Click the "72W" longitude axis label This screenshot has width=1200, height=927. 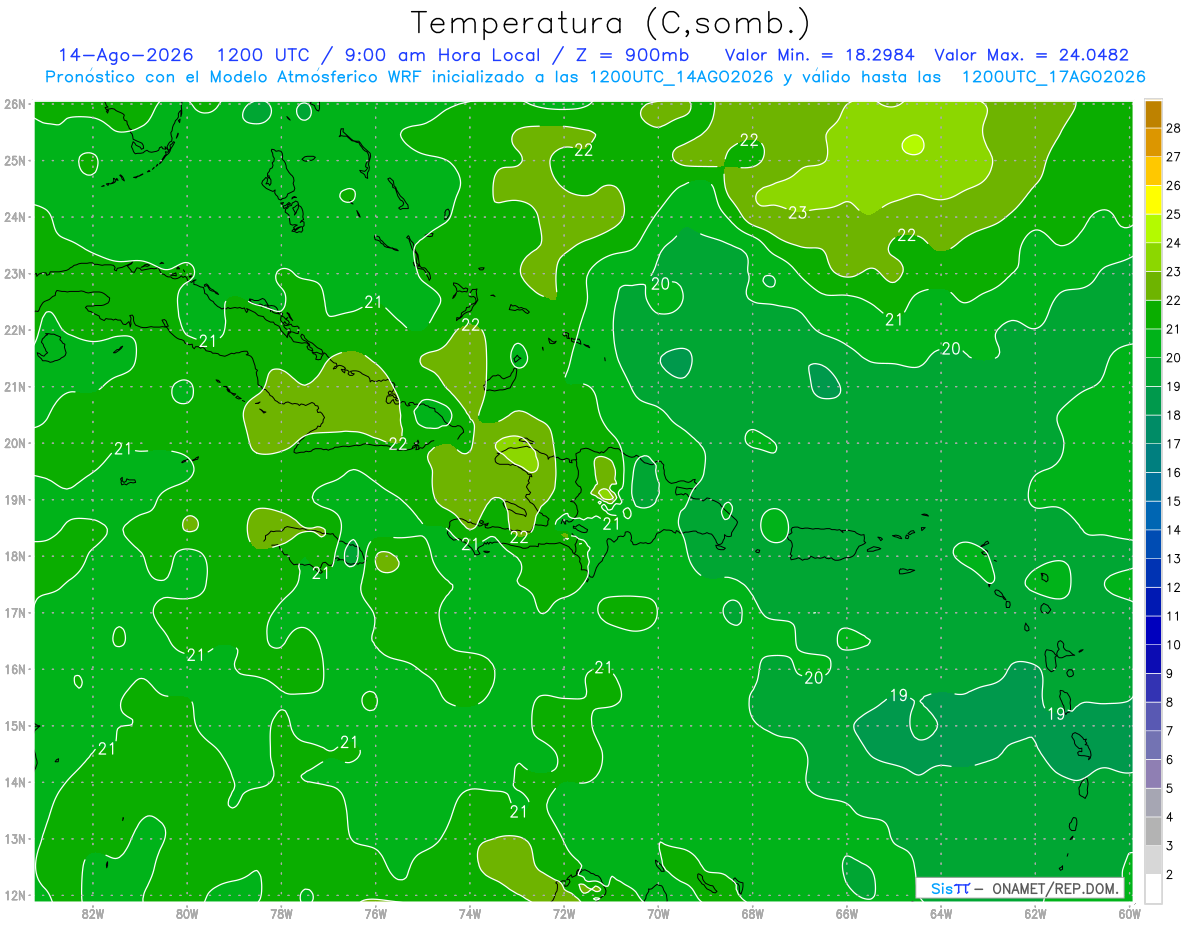pyautogui.click(x=564, y=913)
